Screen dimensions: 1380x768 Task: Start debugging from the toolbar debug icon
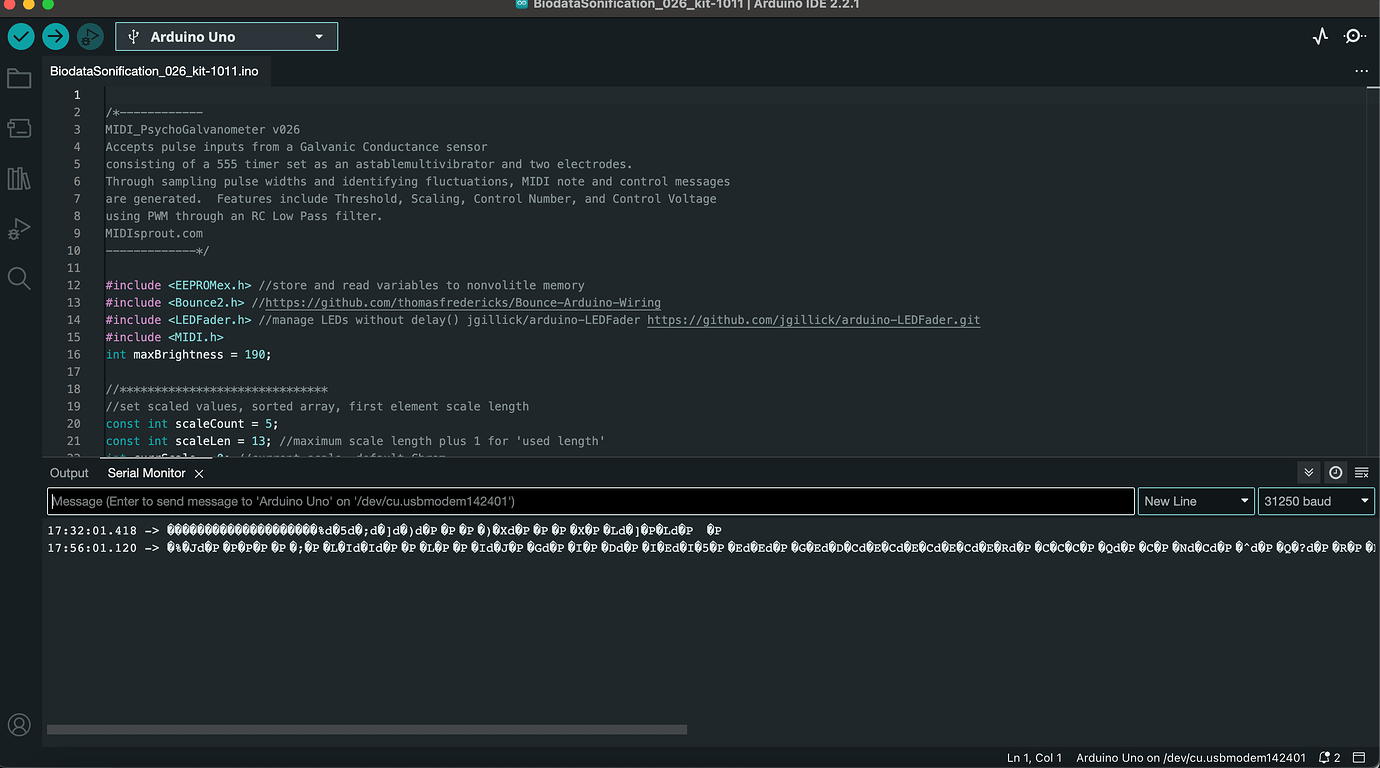point(90,36)
